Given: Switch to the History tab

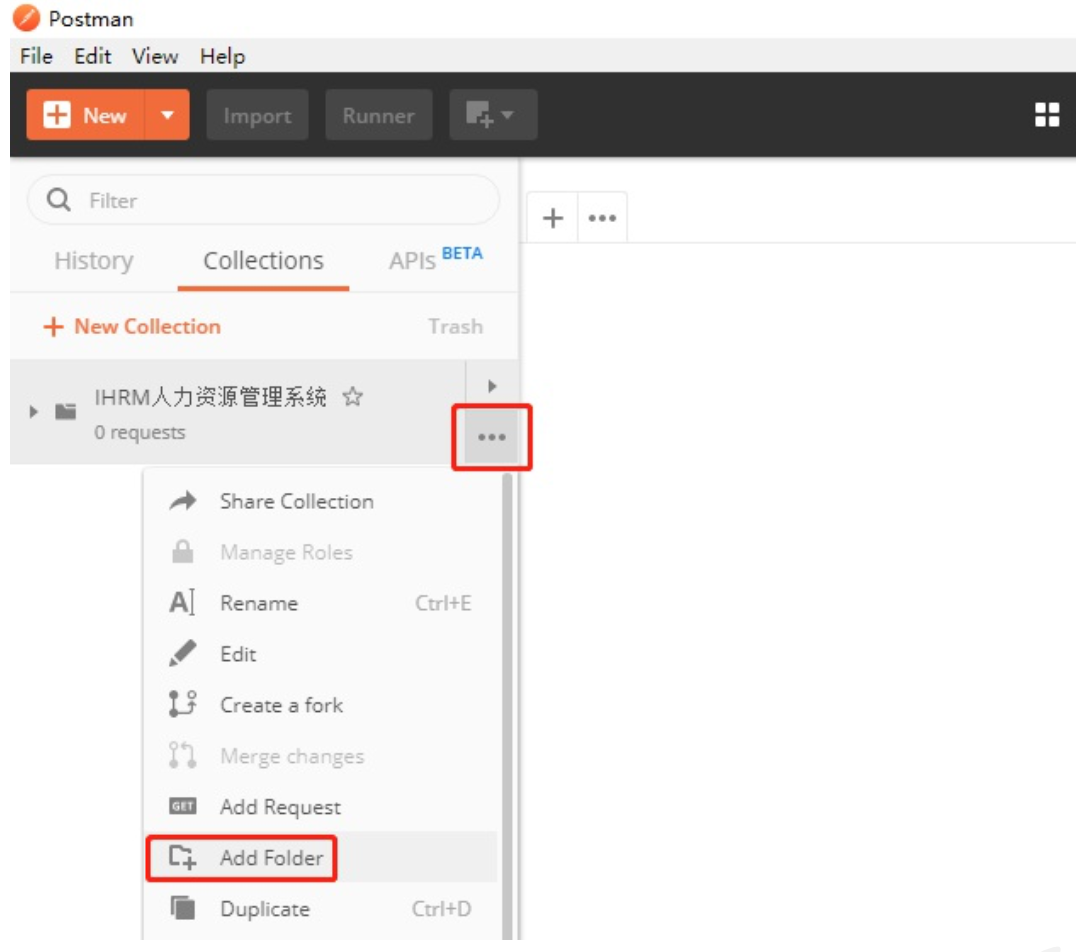Looking at the screenshot, I should pos(94,261).
